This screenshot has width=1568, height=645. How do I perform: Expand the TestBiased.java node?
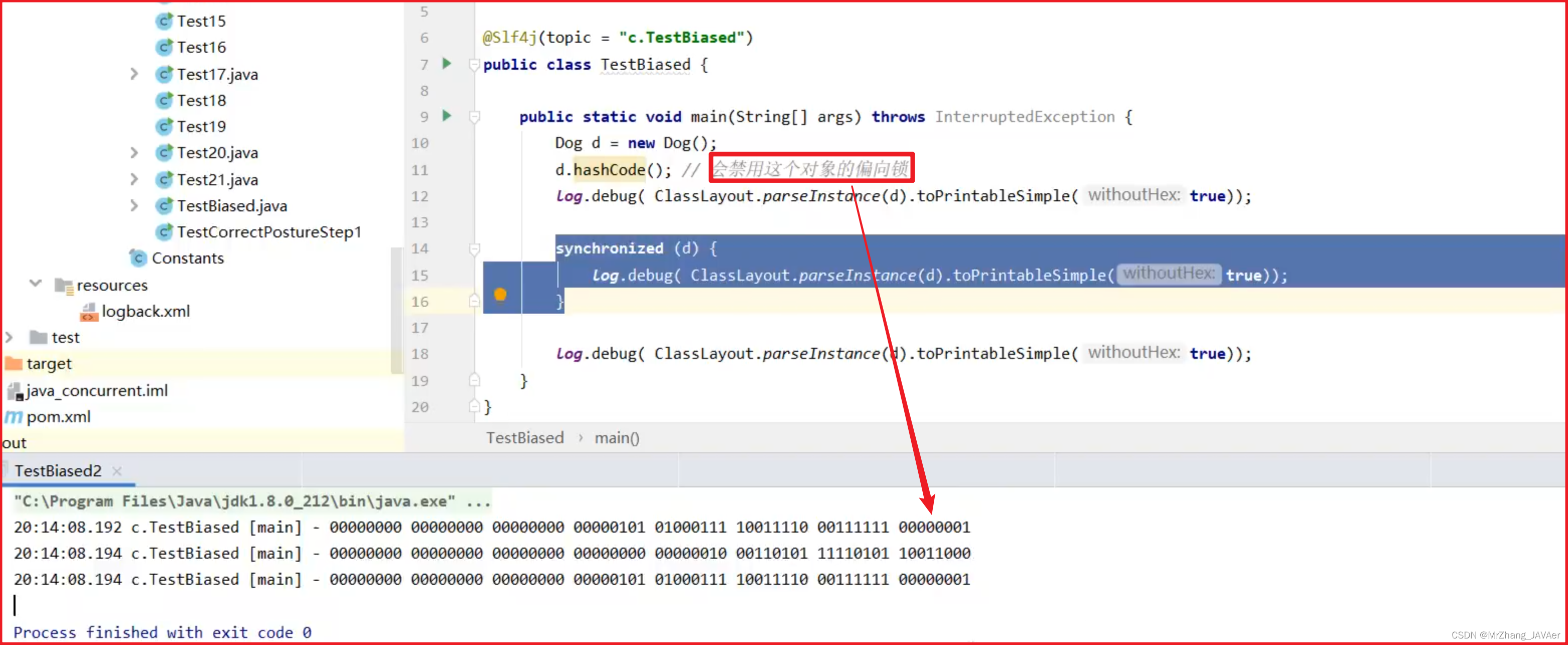click(134, 206)
